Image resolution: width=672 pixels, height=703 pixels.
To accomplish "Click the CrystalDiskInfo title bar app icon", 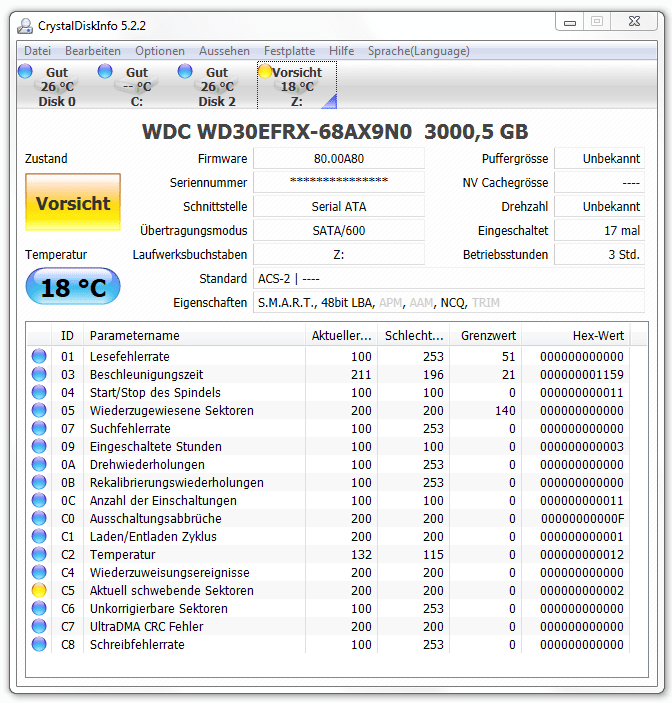I will coord(25,26).
